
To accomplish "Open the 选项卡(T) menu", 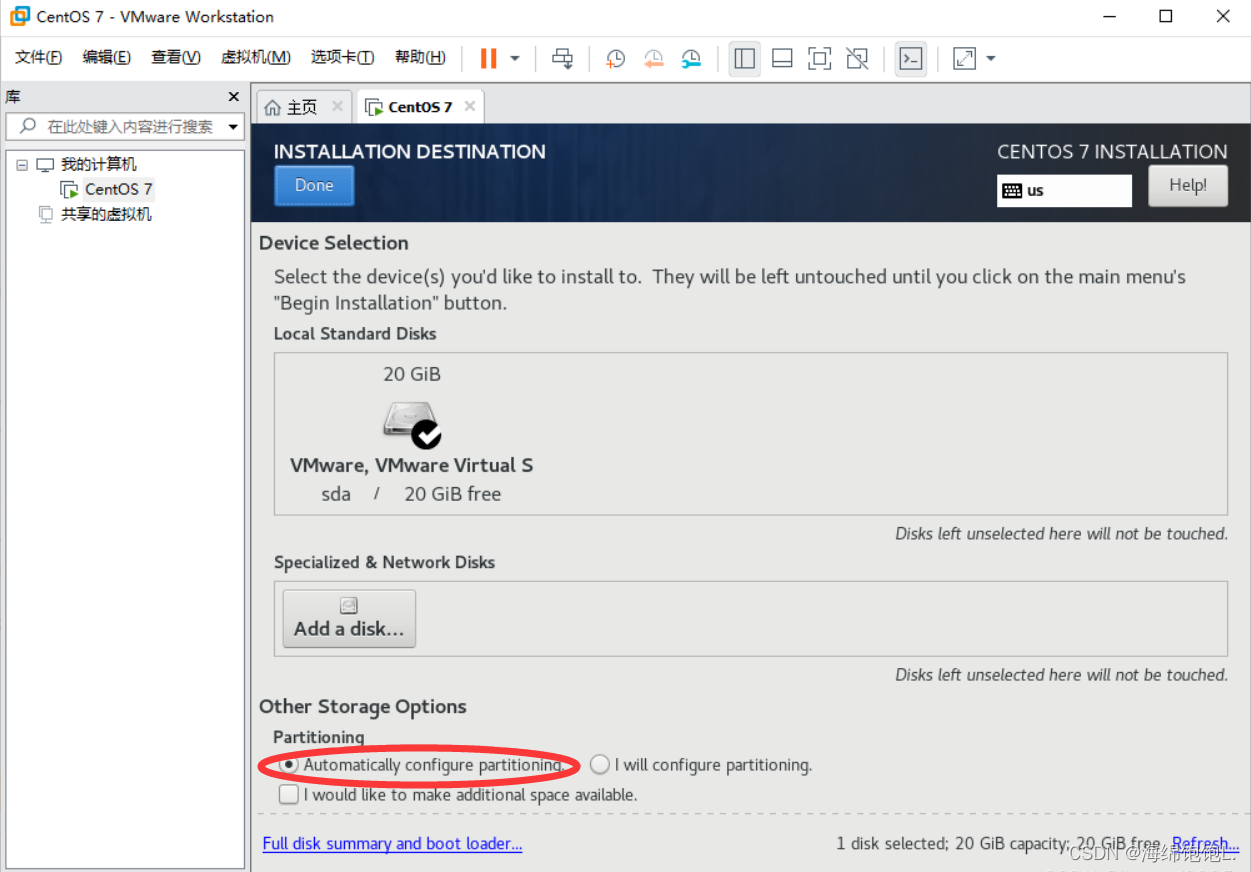I will [x=342, y=57].
